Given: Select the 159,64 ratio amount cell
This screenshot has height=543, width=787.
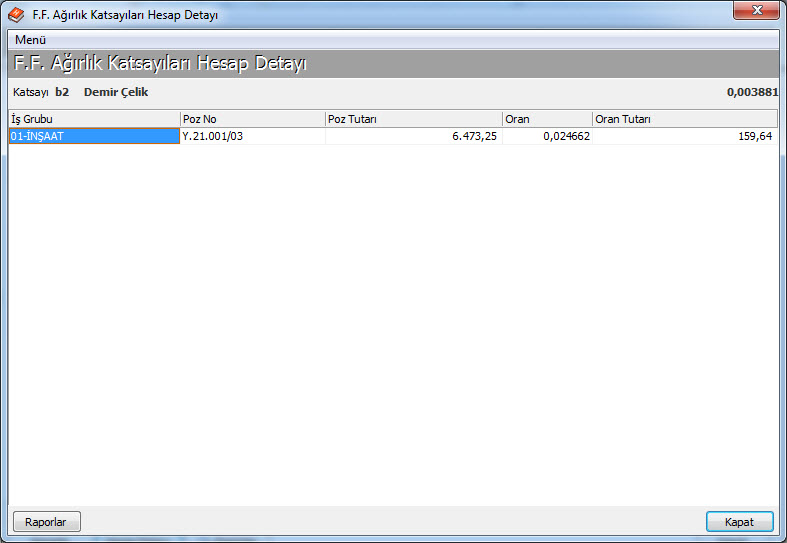Looking at the screenshot, I should point(684,136).
